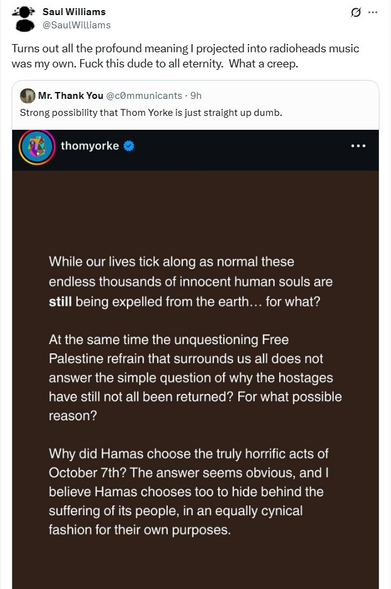
Task: Open the Instagram post's three-dot menu
Action: [358, 146]
